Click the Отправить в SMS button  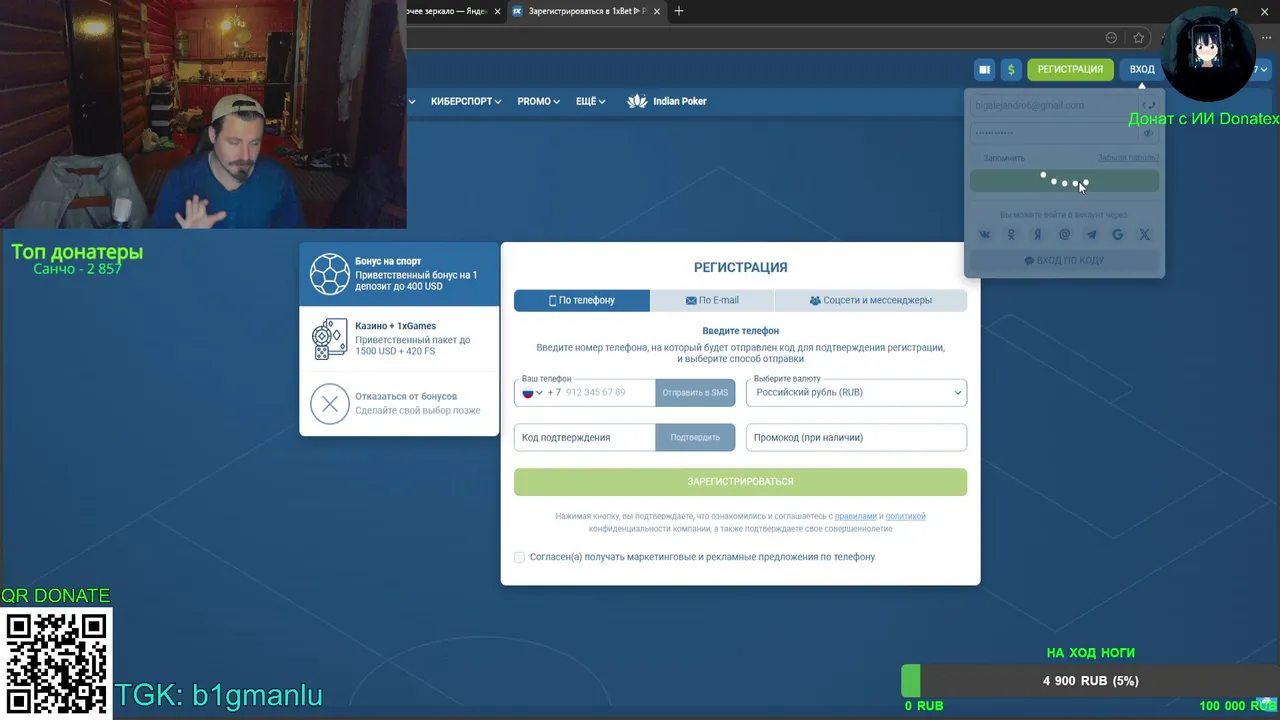695,393
